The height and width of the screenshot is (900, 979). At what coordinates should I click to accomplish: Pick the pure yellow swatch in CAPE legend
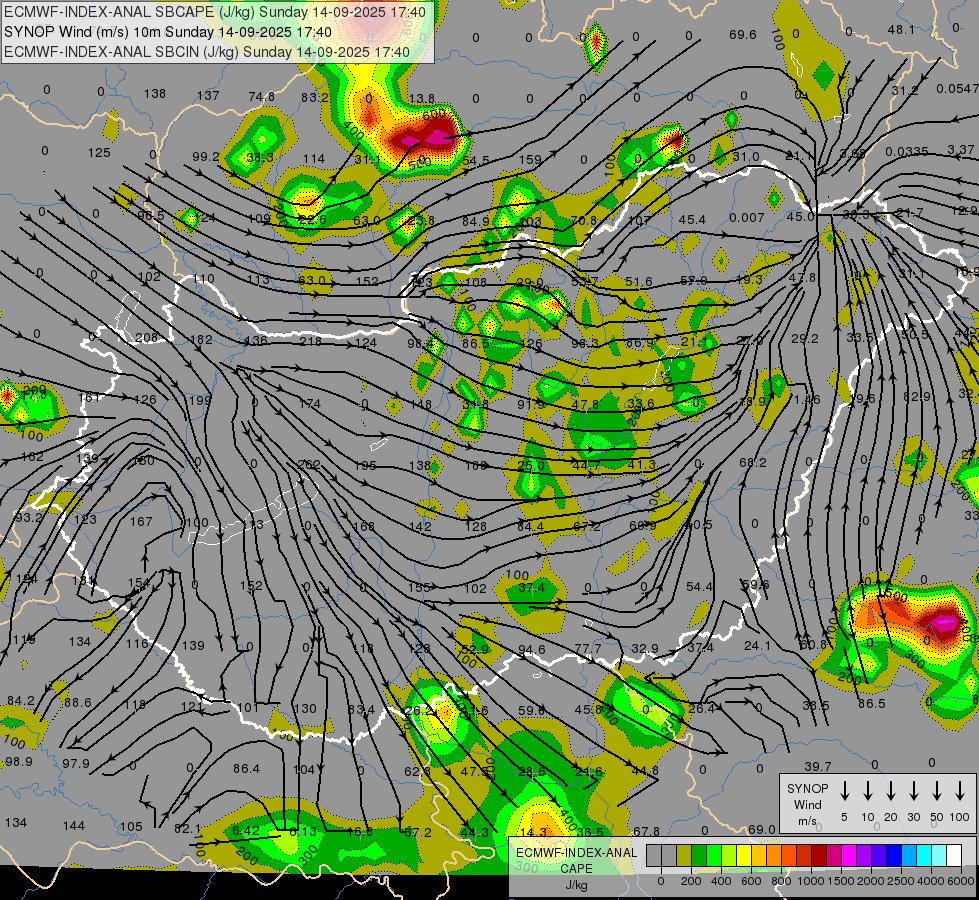pos(744,855)
